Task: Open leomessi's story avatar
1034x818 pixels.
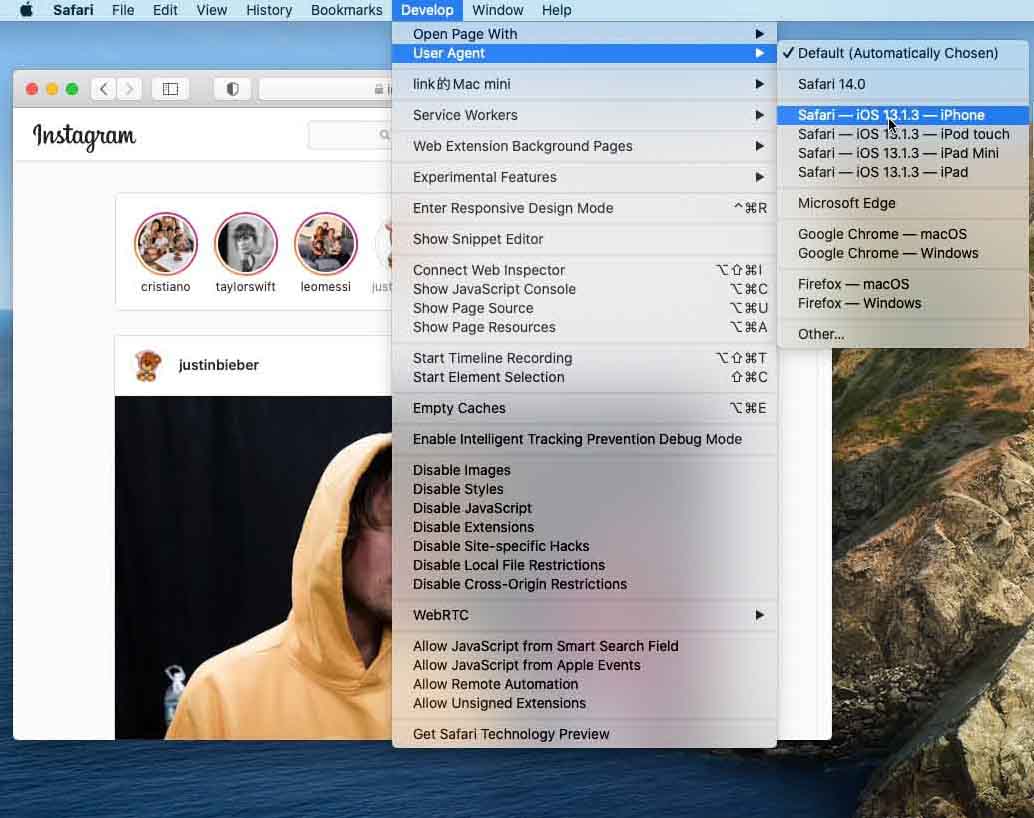Action: click(326, 243)
